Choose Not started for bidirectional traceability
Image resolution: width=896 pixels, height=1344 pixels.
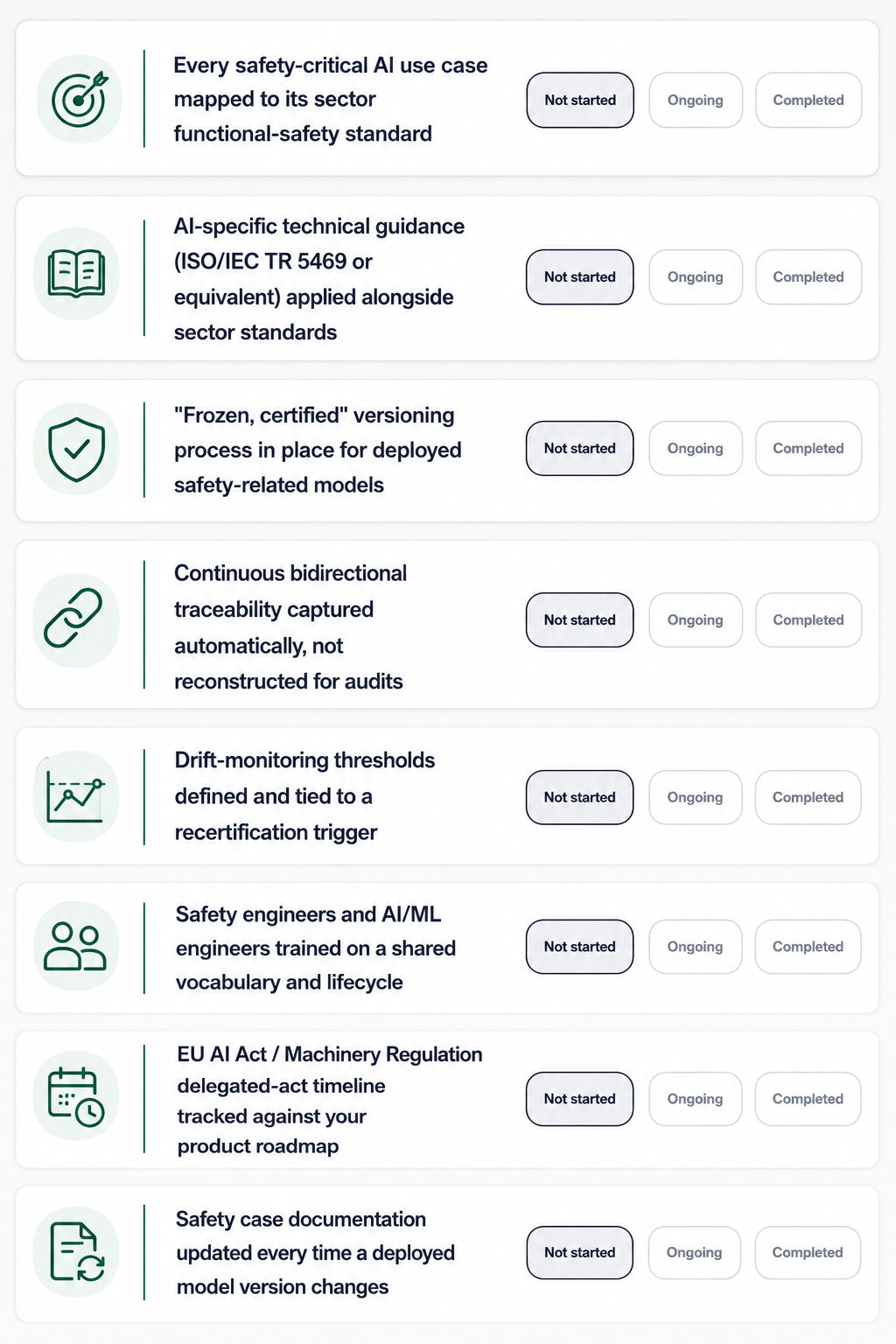tap(579, 620)
